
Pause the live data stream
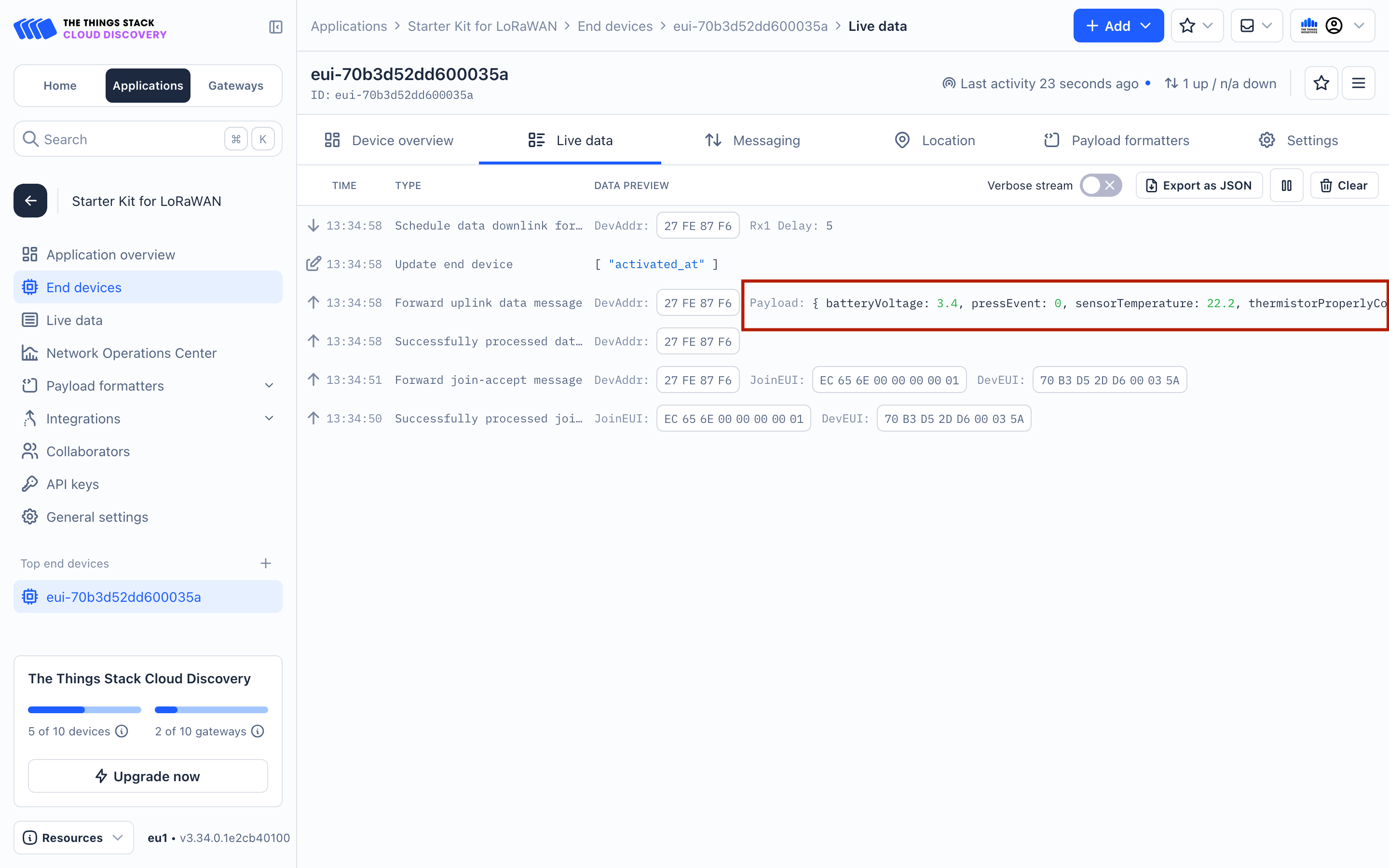[1286, 186]
